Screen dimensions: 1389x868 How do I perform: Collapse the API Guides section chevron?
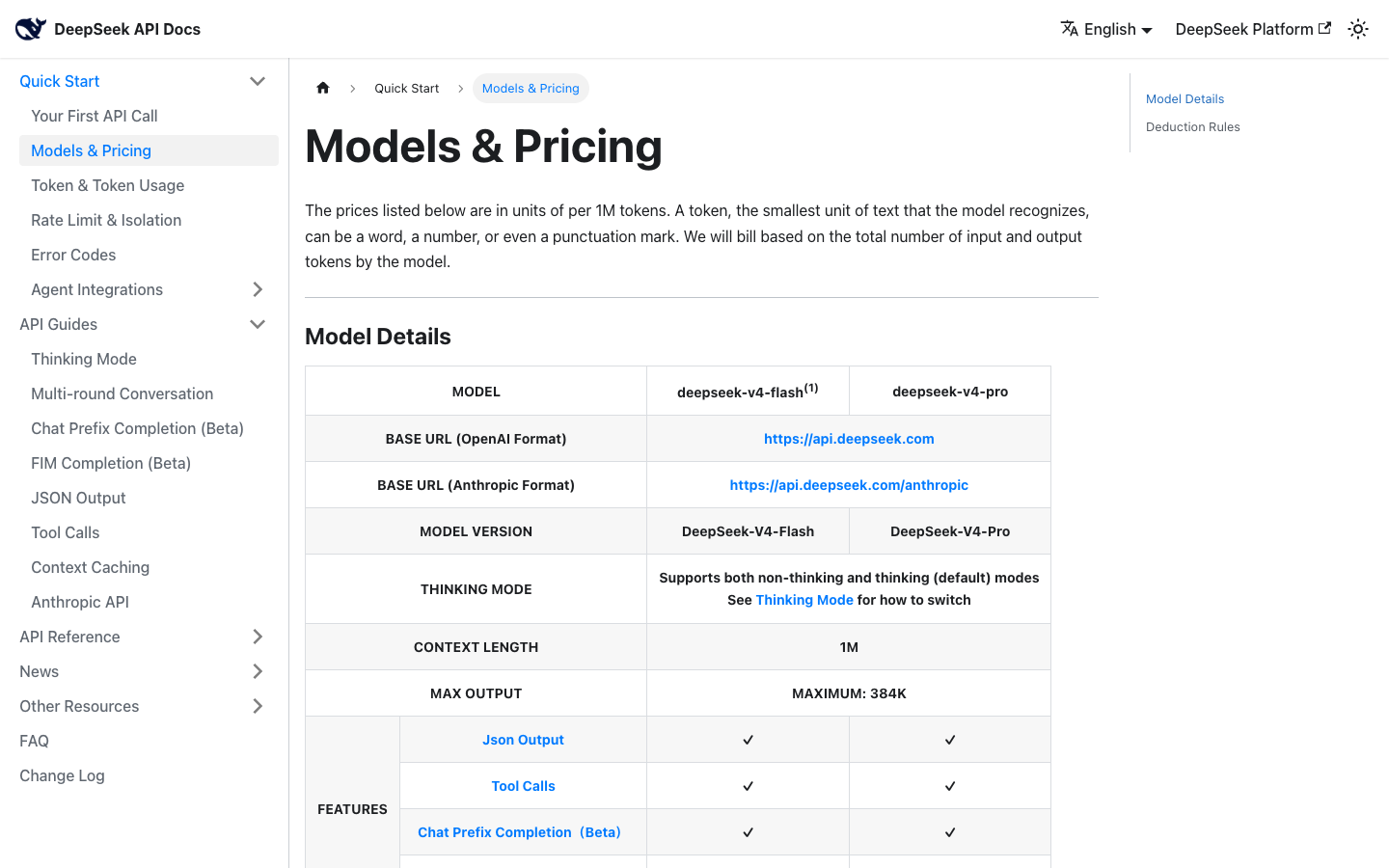(258, 324)
